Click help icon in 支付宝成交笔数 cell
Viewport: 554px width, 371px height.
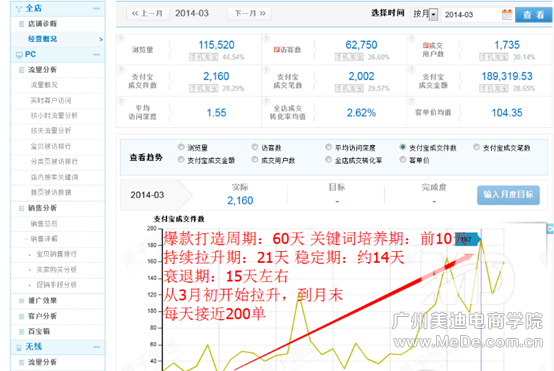coord(266,69)
